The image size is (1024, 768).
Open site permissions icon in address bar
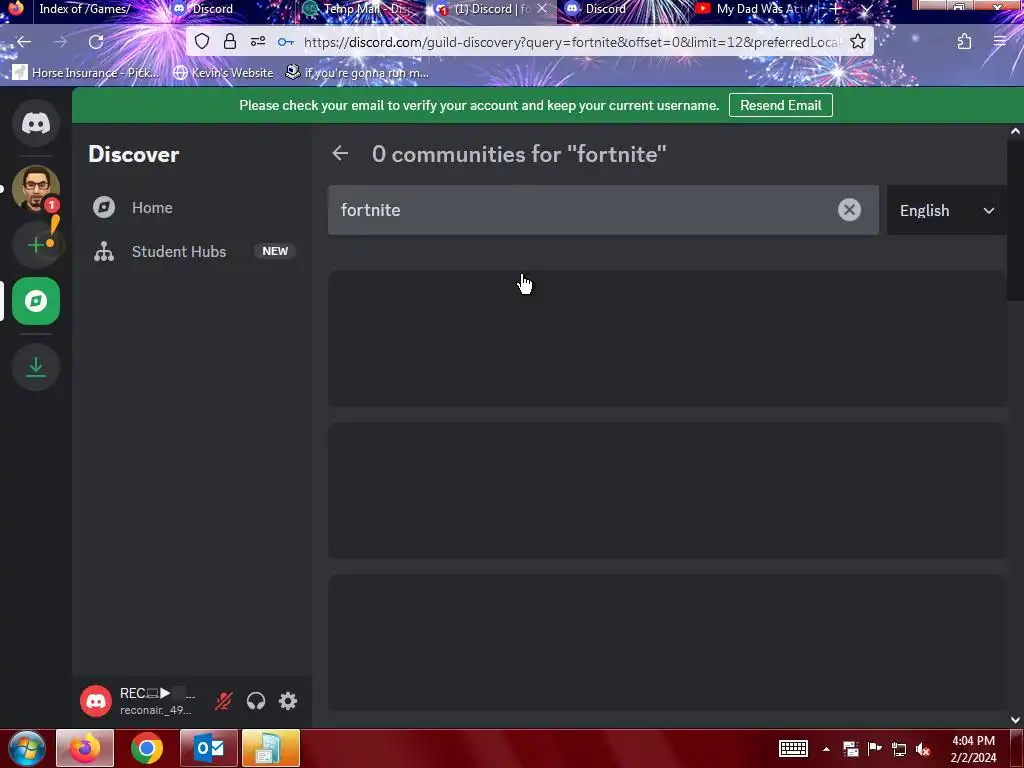click(x=258, y=42)
